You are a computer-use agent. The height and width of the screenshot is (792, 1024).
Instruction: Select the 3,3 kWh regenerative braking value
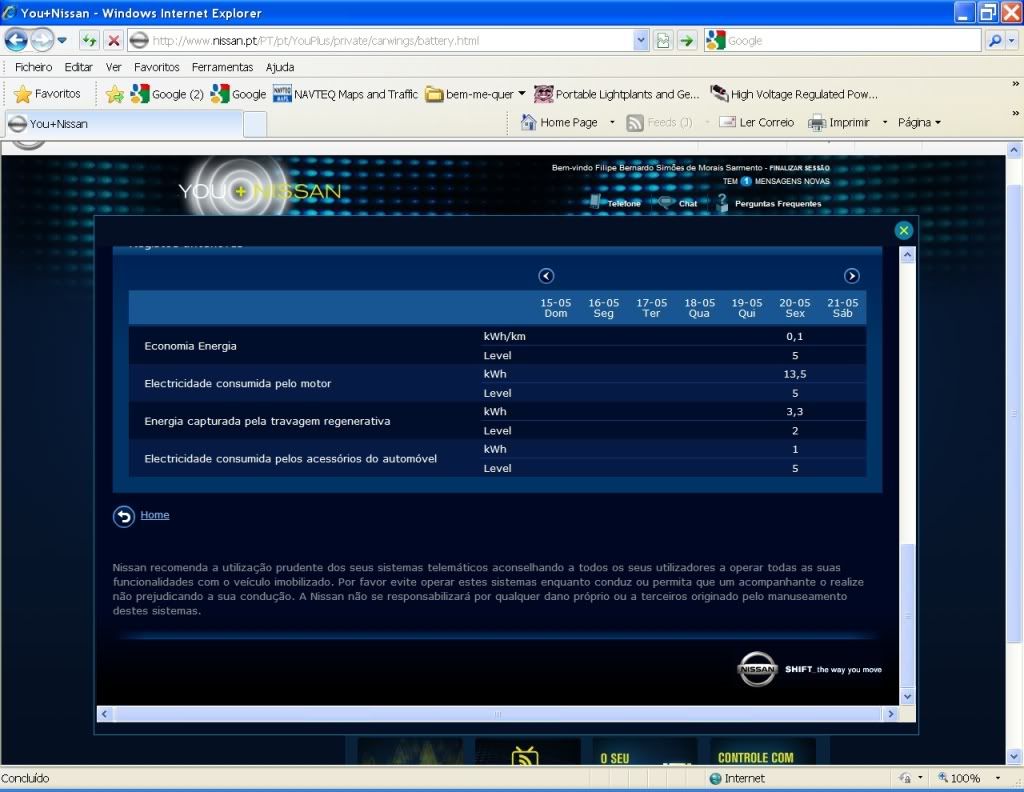click(795, 411)
